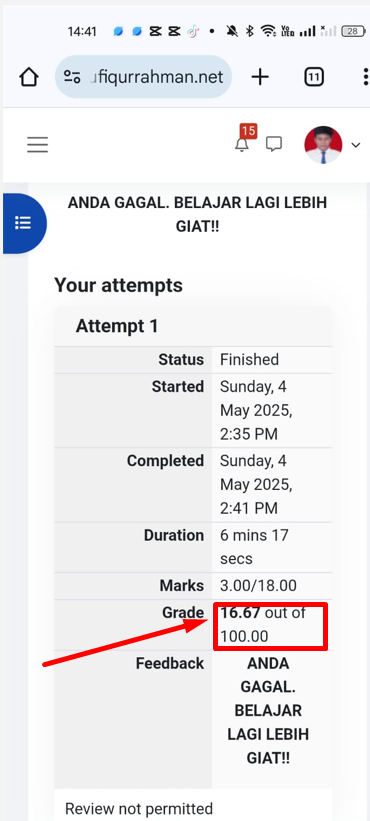Tap the Marks 3.00/18.00 value
Viewport: 370px width, 821px height.
[258, 585]
